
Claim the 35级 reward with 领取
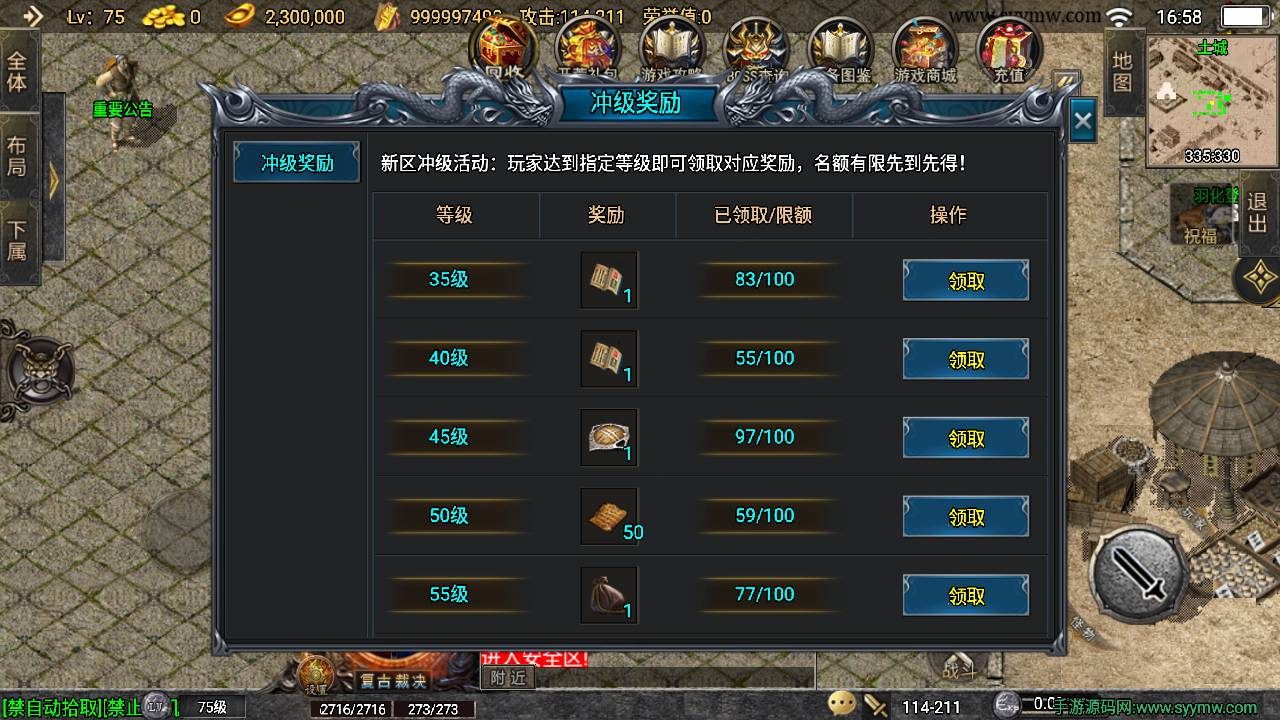coord(966,281)
